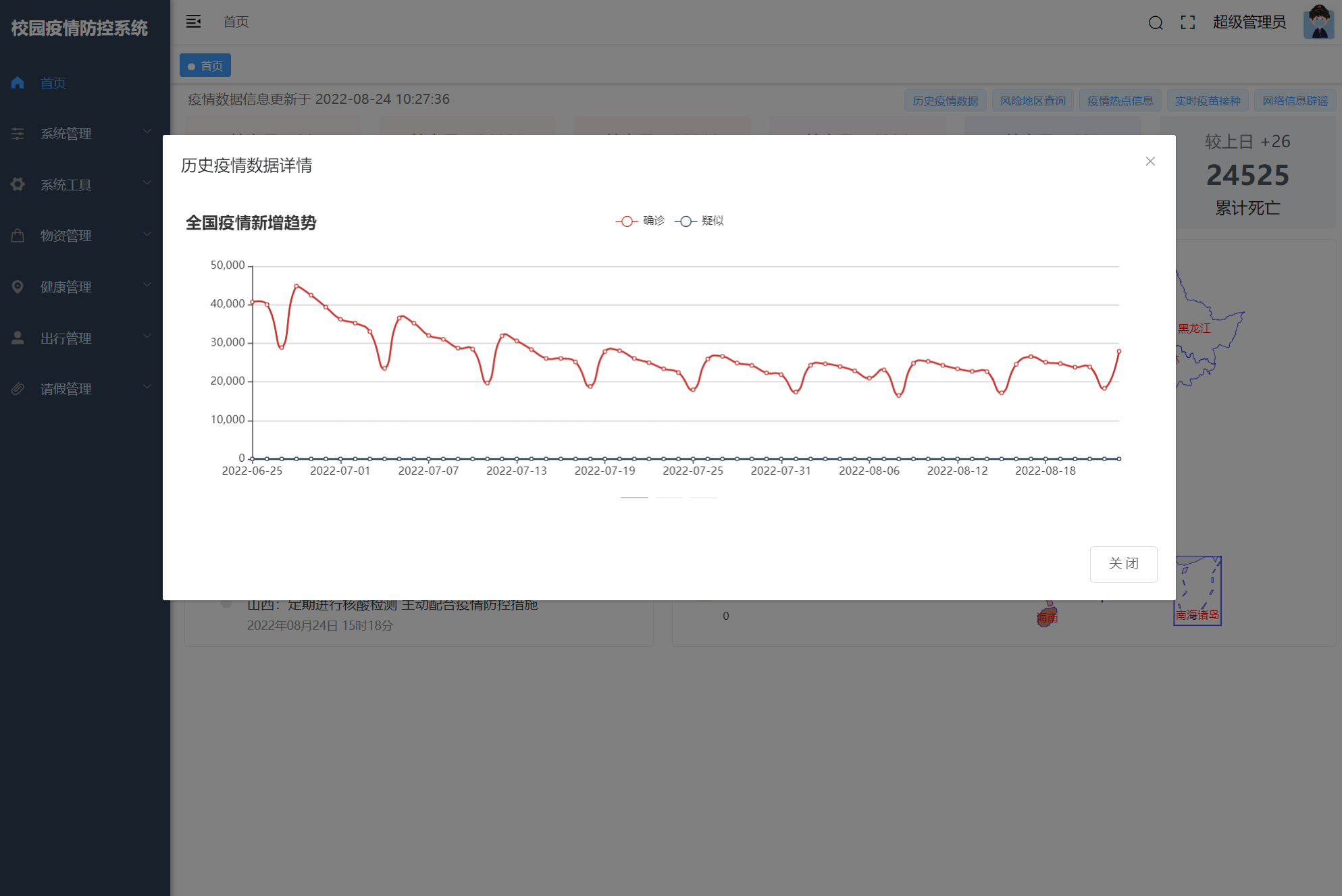Expand the 请假管理 submenu chevron
Screen dimensions: 1342x896
click(x=147, y=387)
